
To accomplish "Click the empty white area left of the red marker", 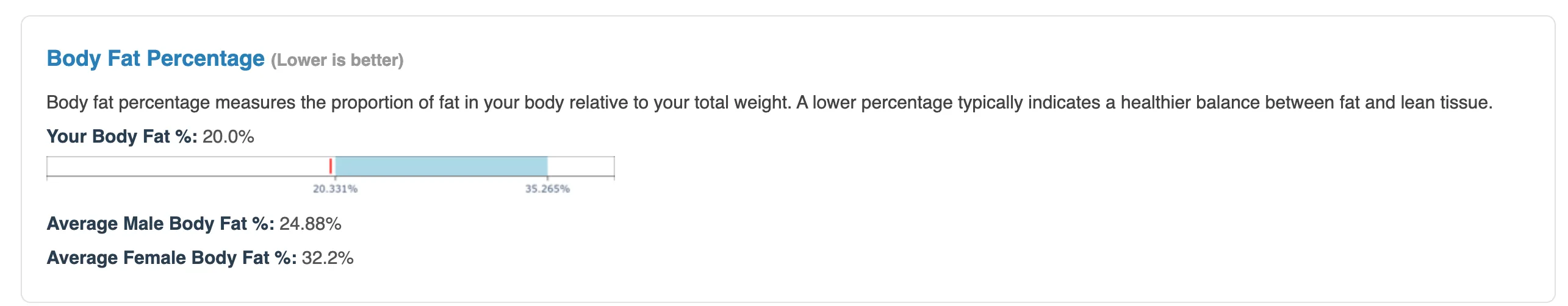I will click(x=188, y=166).
